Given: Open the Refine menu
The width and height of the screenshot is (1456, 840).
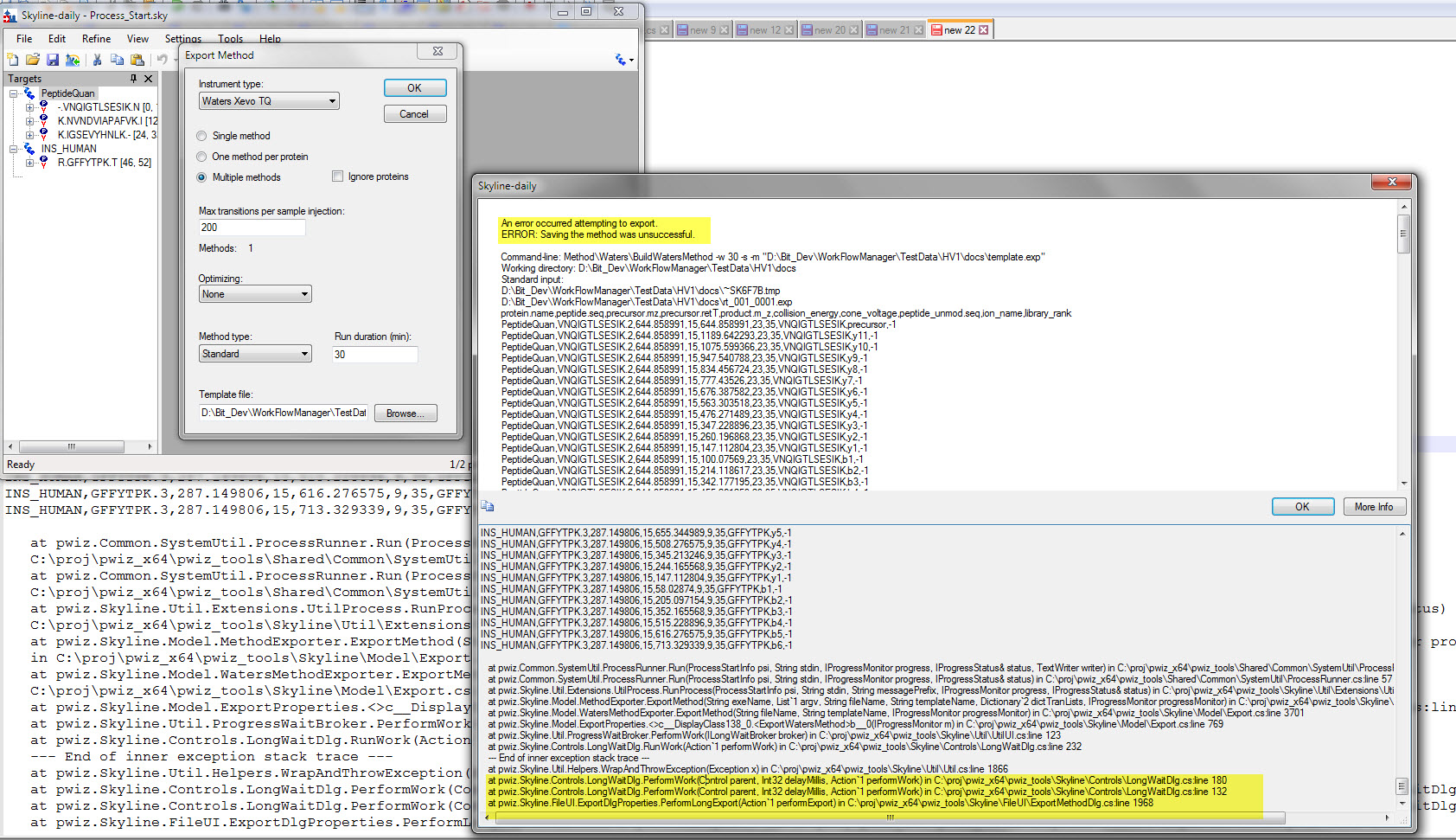Looking at the screenshot, I should click(96, 39).
